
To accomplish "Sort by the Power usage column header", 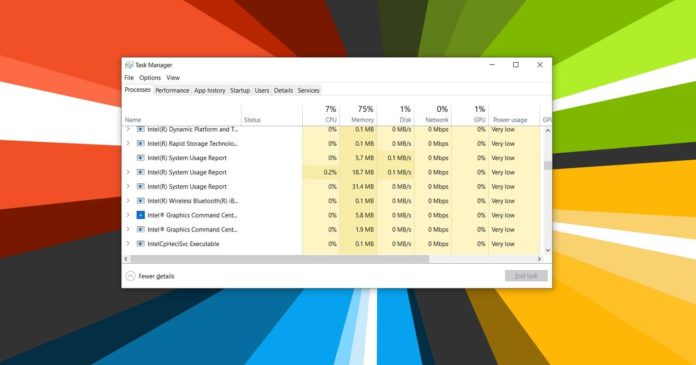I will tap(514, 115).
